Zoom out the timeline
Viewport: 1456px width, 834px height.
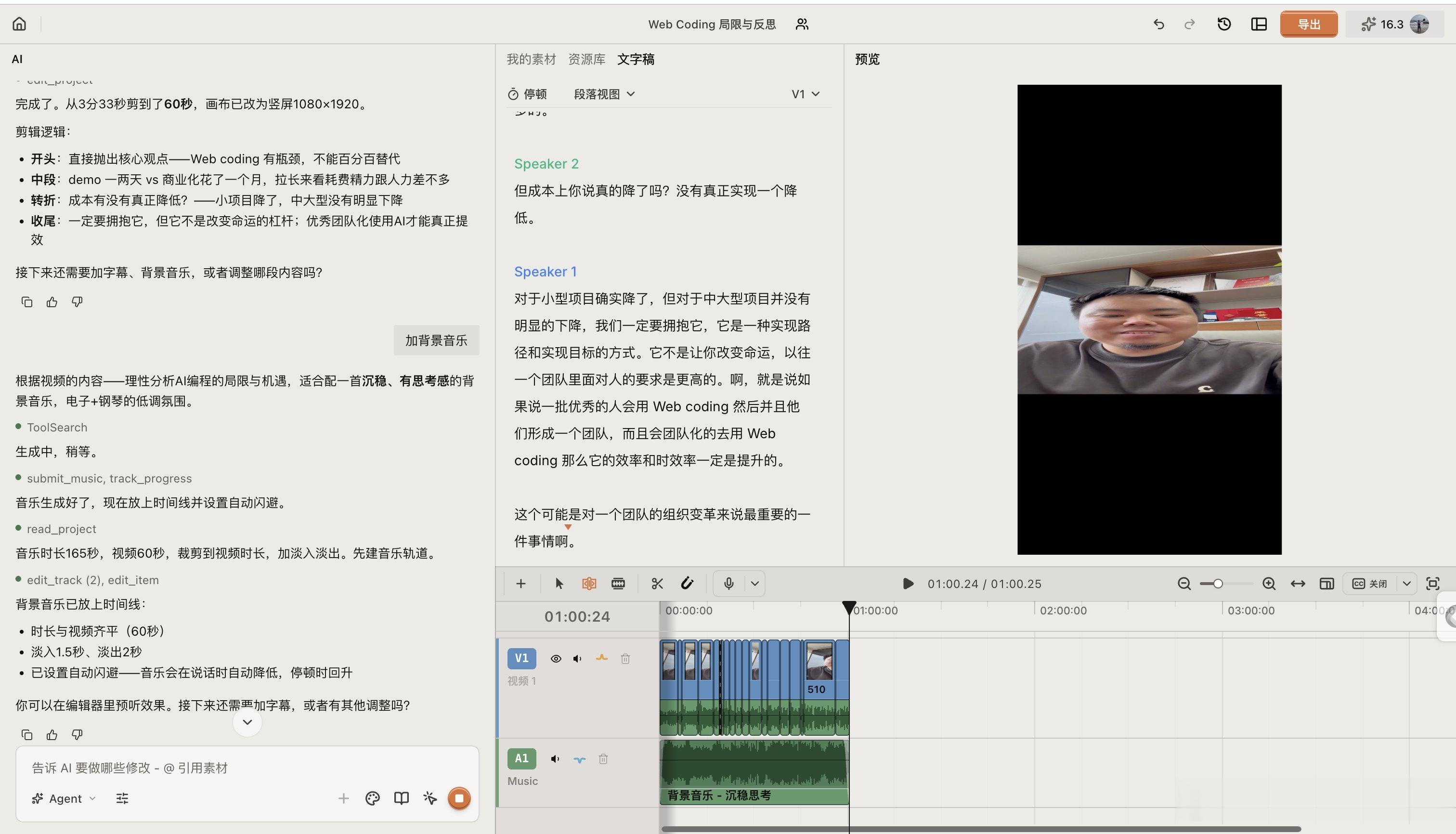pos(1184,584)
